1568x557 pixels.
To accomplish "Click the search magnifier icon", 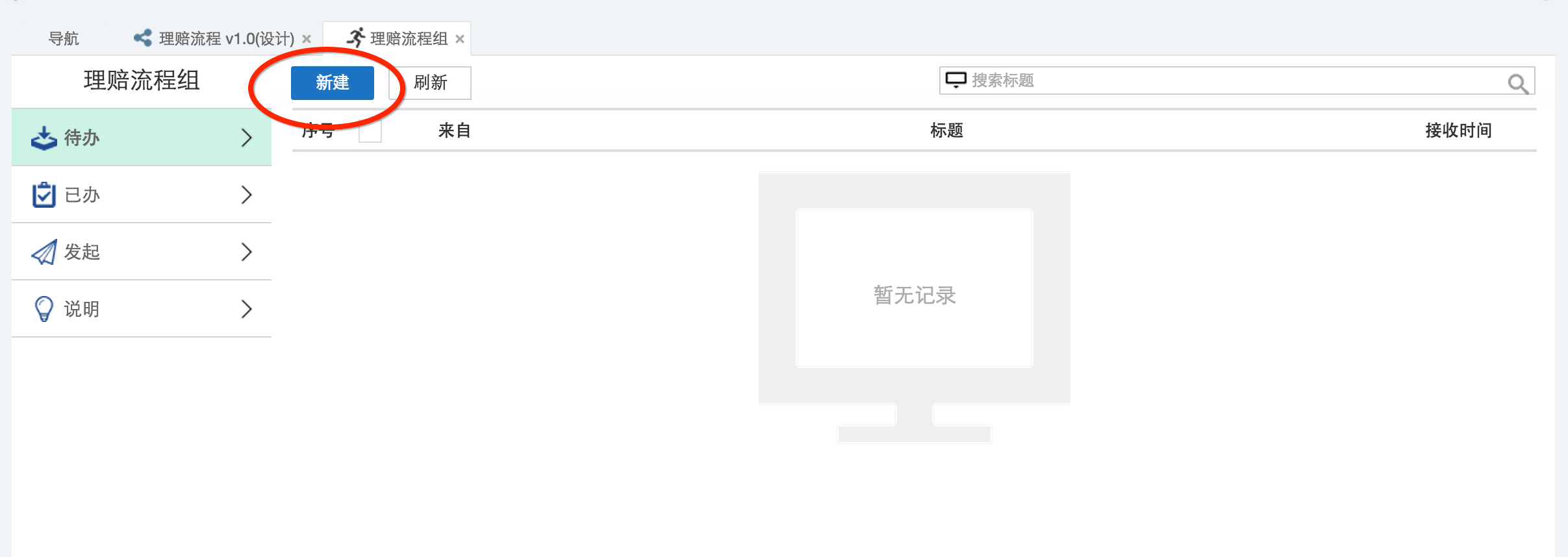I will [1518, 84].
